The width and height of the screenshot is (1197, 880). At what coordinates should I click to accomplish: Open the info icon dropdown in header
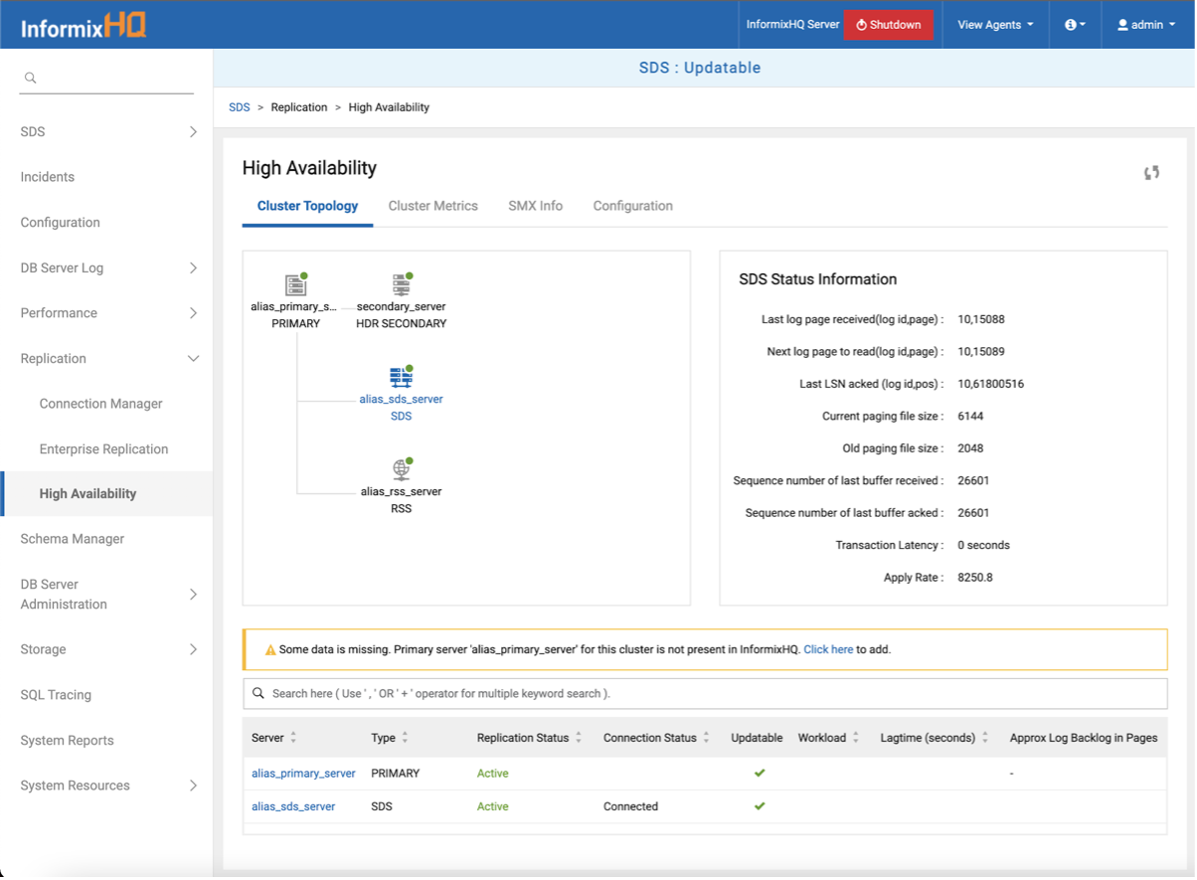click(x=1075, y=25)
